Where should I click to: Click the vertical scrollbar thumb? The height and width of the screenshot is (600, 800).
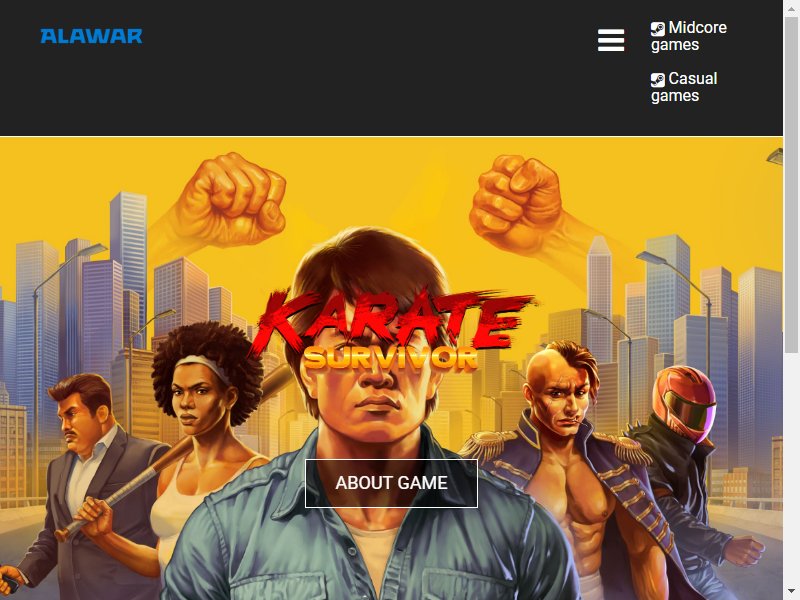(791, 184)
